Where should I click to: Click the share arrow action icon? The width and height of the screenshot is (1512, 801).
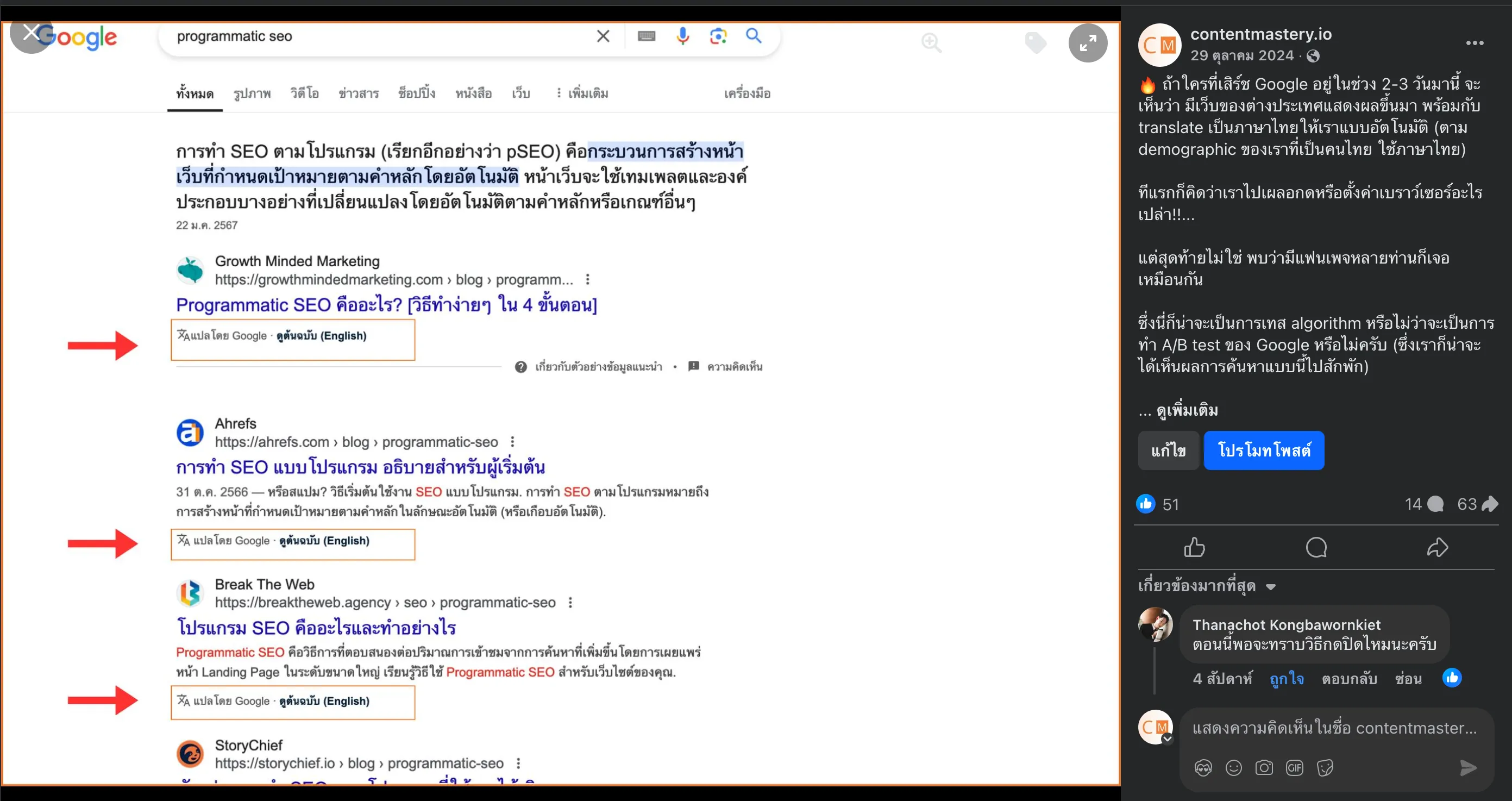(x=1437, y=547)
